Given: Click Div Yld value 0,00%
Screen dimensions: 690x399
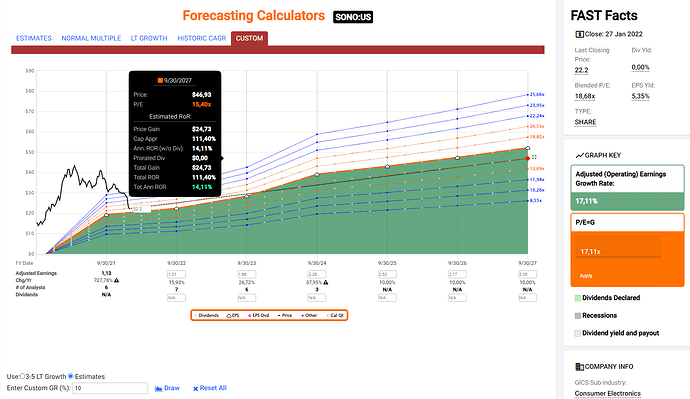Looking at the screenshot, I should pyautogui.click(x=640, y=67).
